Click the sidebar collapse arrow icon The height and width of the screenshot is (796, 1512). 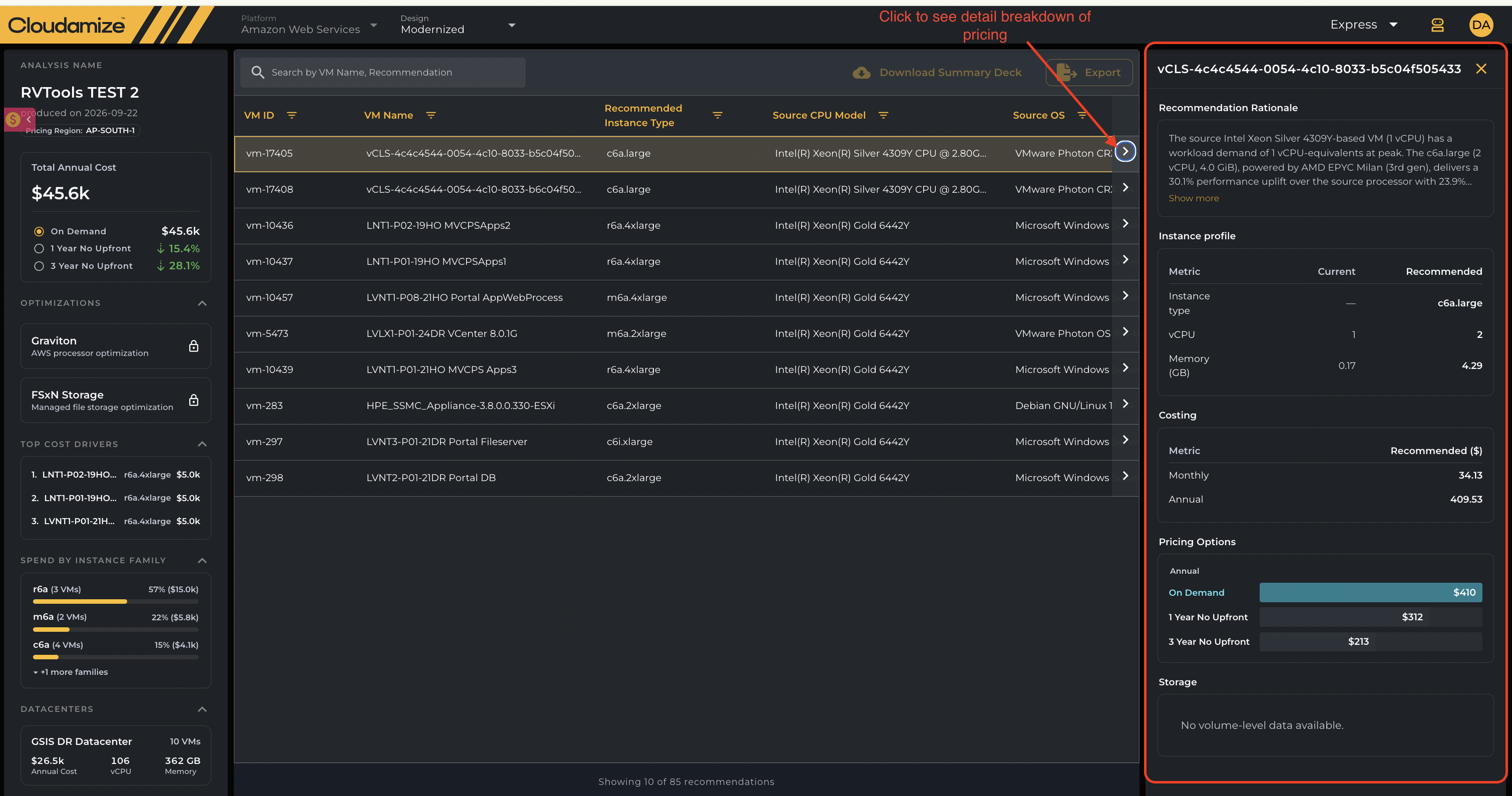pos(28,119)
